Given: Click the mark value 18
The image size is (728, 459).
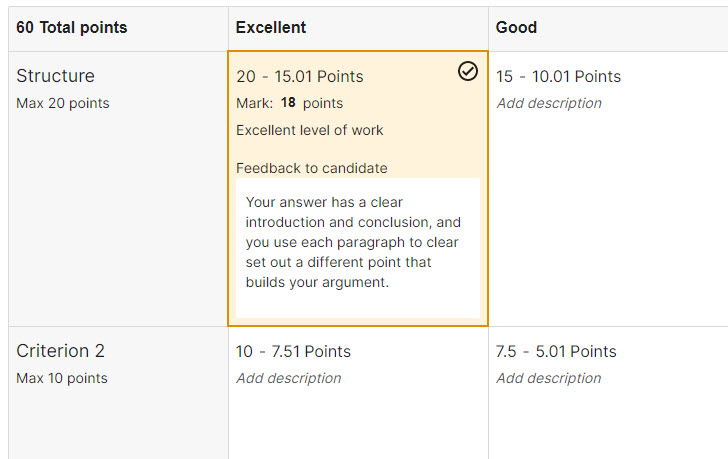Looking at the screenshot, I should tap(288, 103).
